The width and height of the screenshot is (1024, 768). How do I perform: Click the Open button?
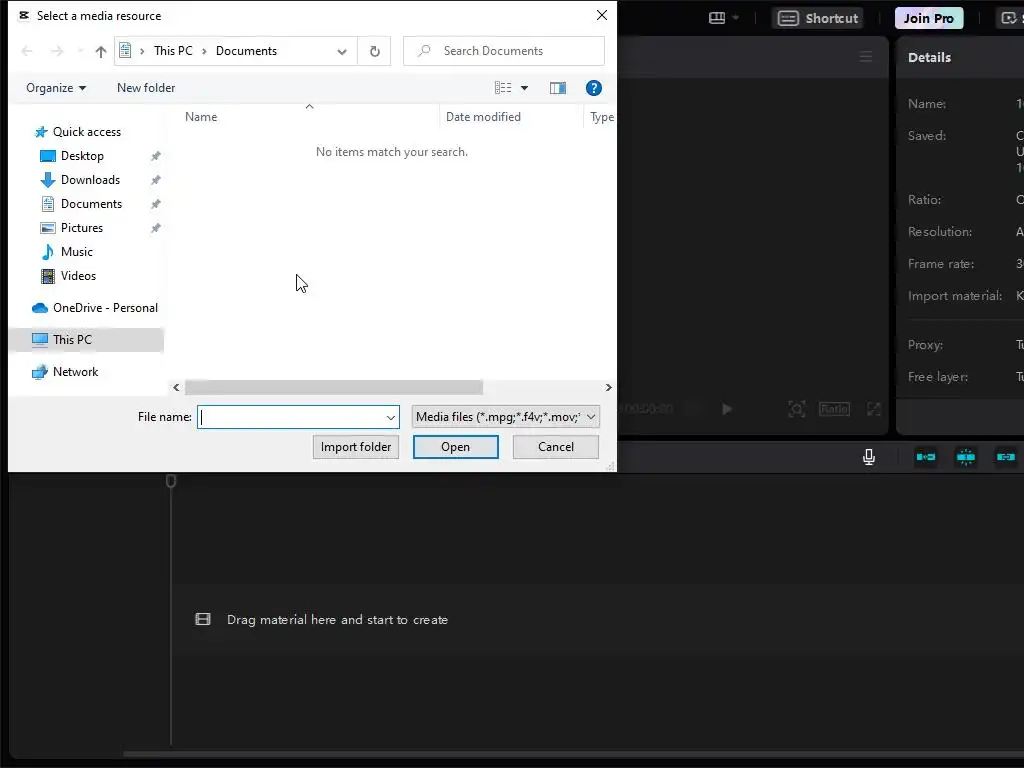(x=456, y=447)
